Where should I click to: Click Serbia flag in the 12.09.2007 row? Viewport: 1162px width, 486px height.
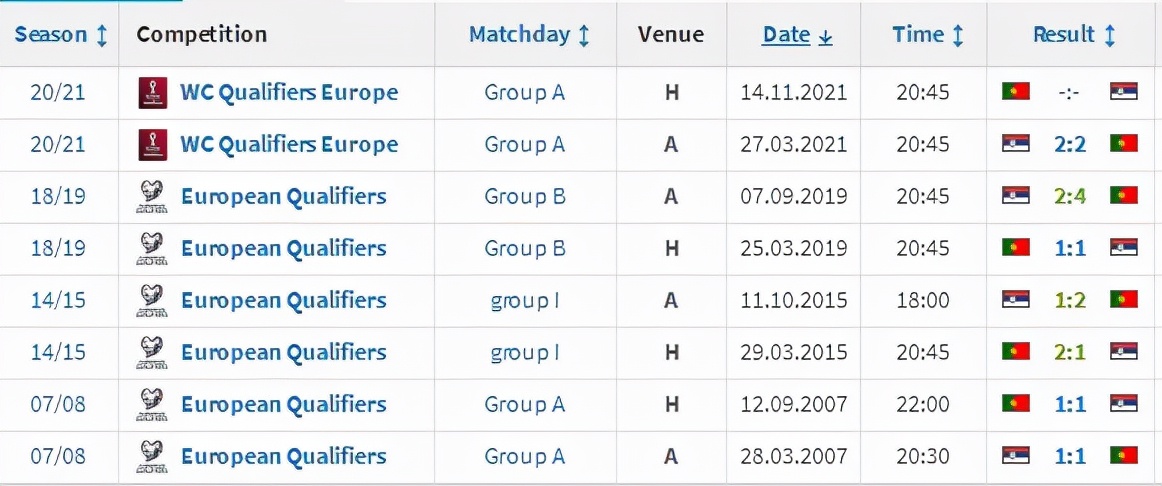1123,404
